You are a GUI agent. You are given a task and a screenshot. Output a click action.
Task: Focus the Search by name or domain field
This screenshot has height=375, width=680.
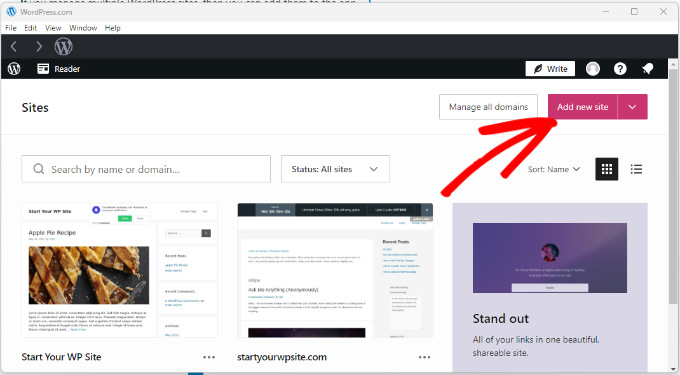point(146,169)
